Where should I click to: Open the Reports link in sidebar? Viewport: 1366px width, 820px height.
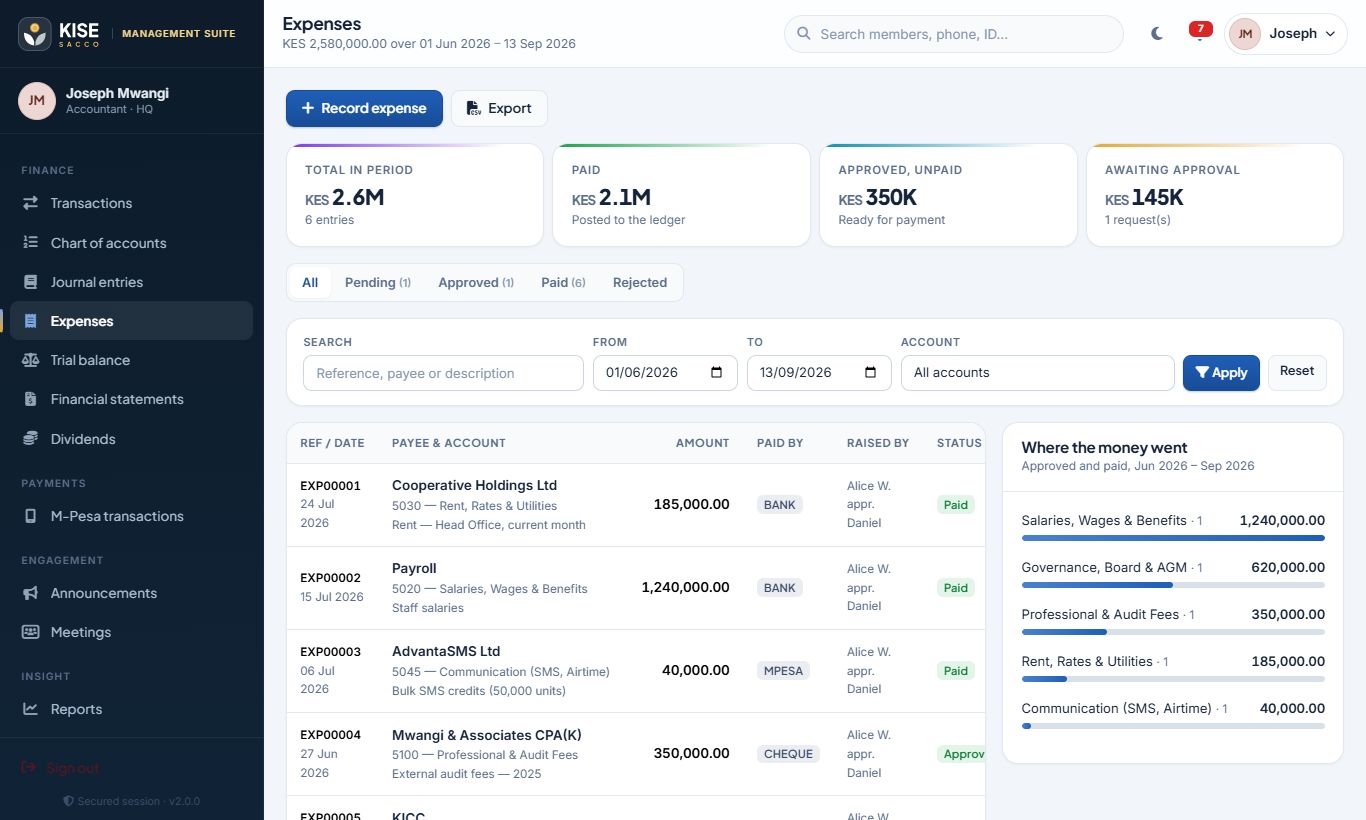[x=131, y=709]
